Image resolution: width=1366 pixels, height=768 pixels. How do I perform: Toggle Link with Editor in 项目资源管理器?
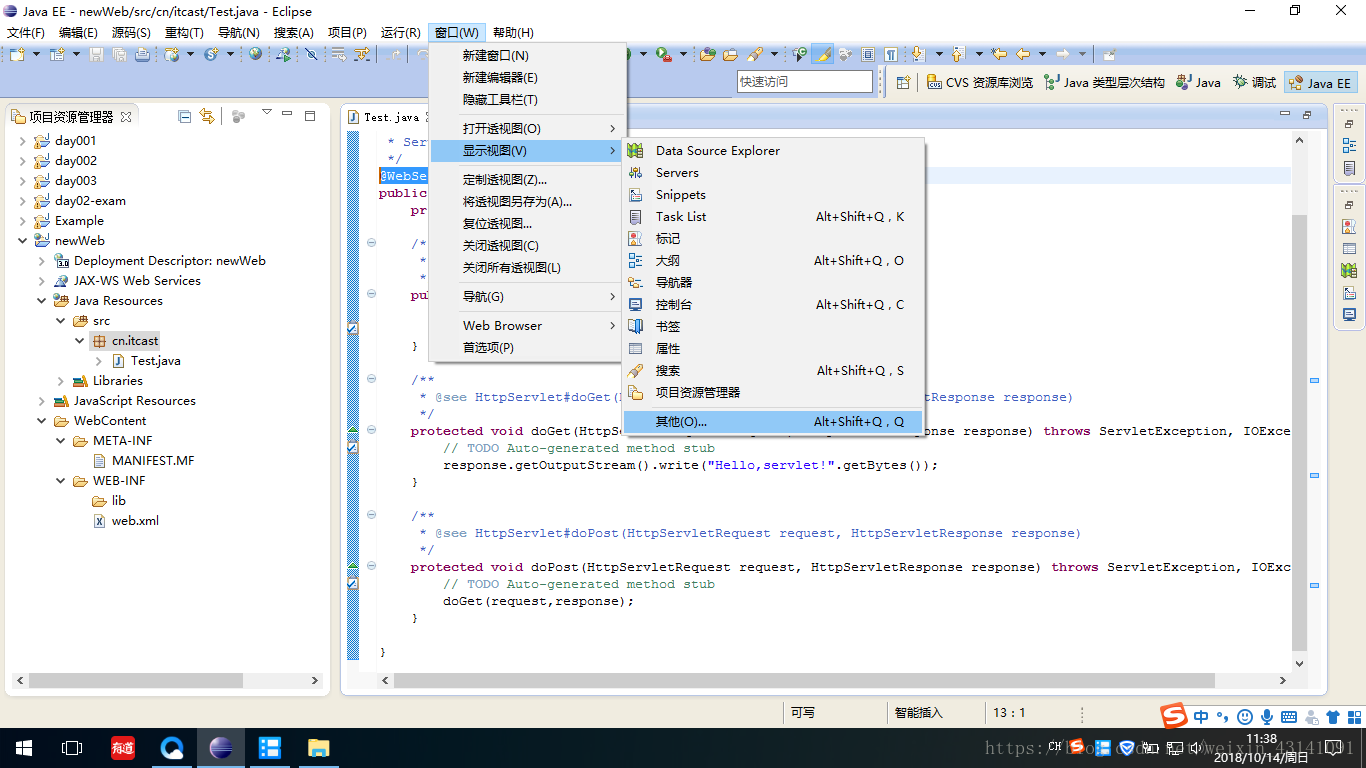coord(206,116)
